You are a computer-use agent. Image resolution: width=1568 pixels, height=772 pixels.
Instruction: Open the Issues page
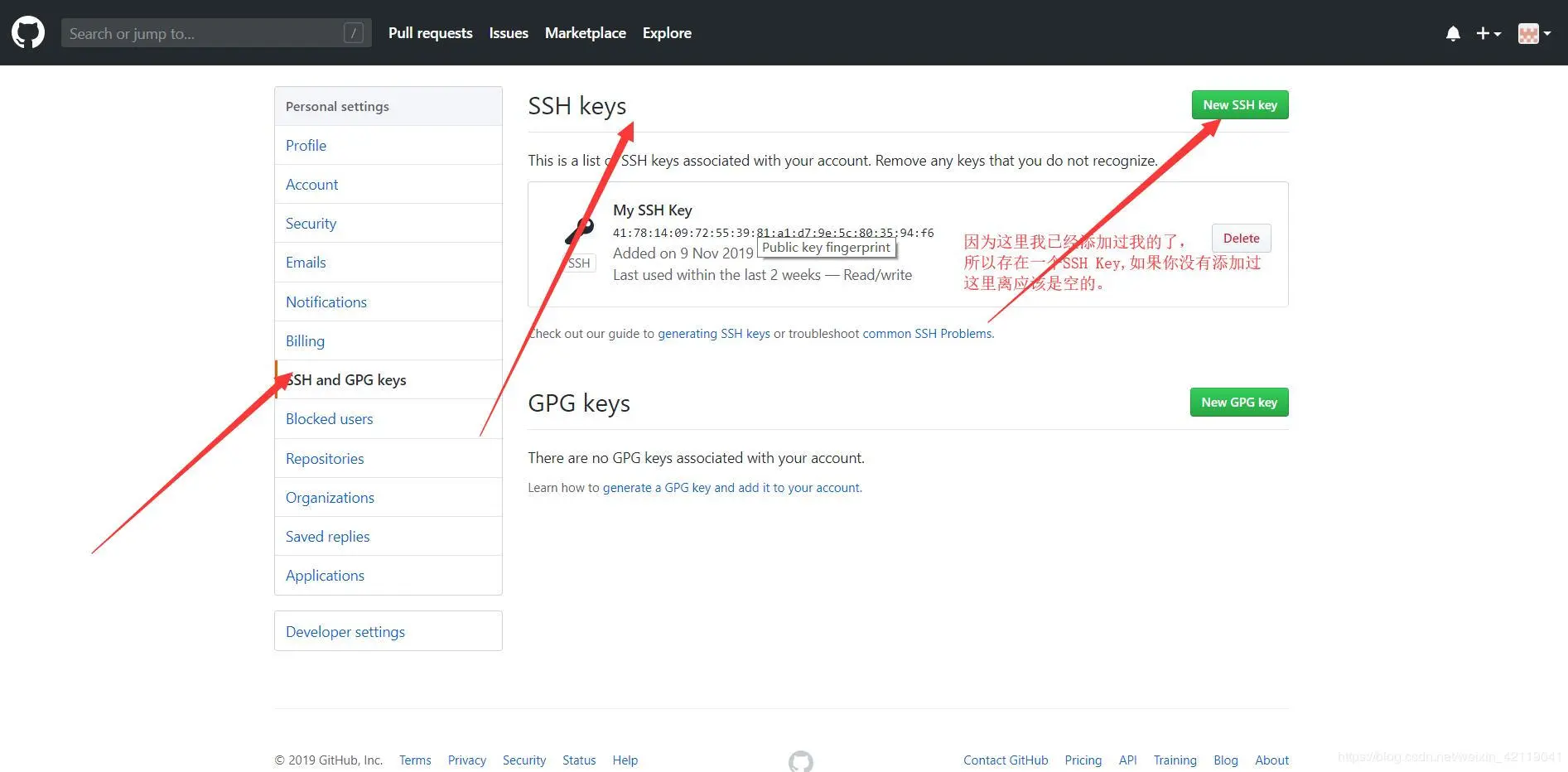click(x=509, y=33)
